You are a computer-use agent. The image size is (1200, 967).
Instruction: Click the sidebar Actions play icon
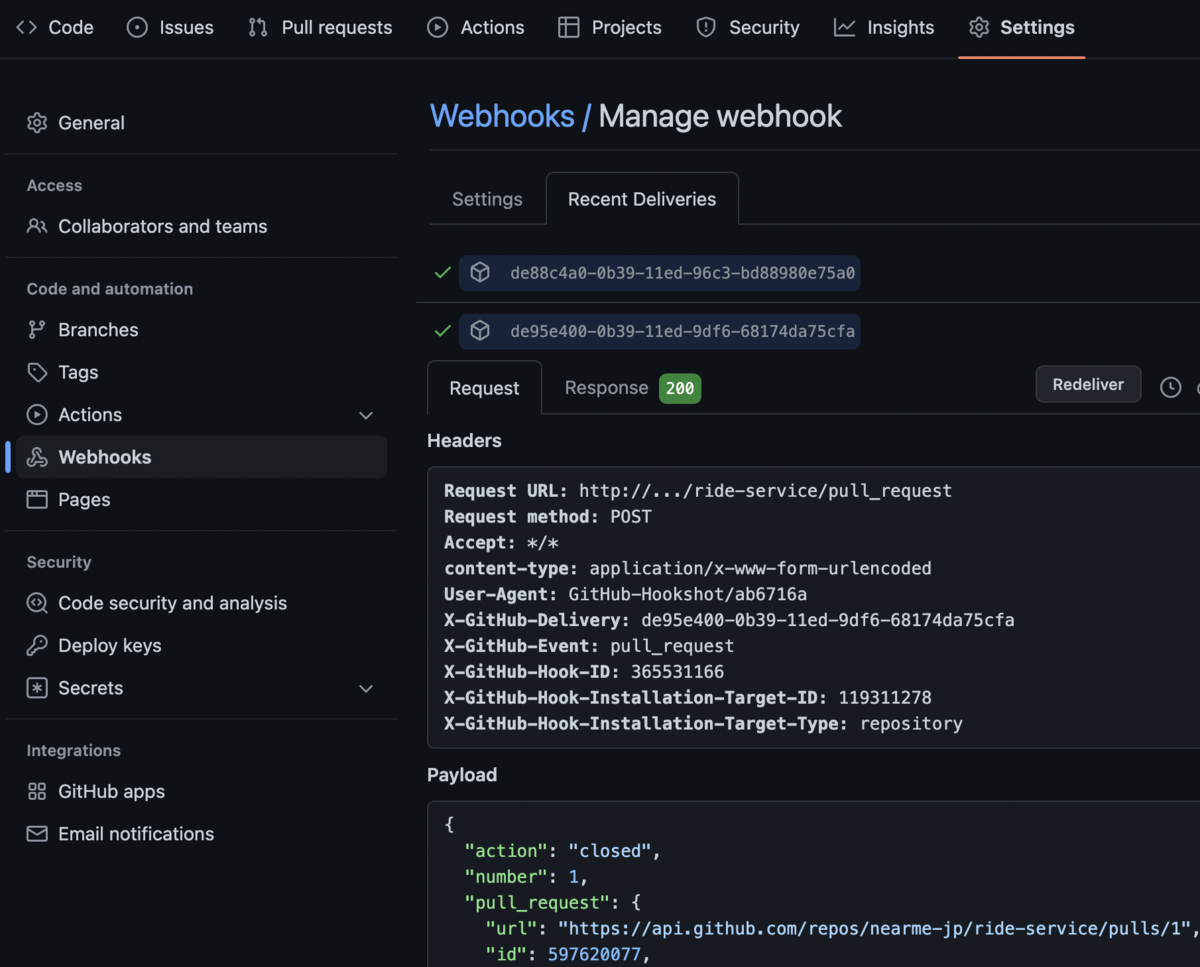point(37,415)
